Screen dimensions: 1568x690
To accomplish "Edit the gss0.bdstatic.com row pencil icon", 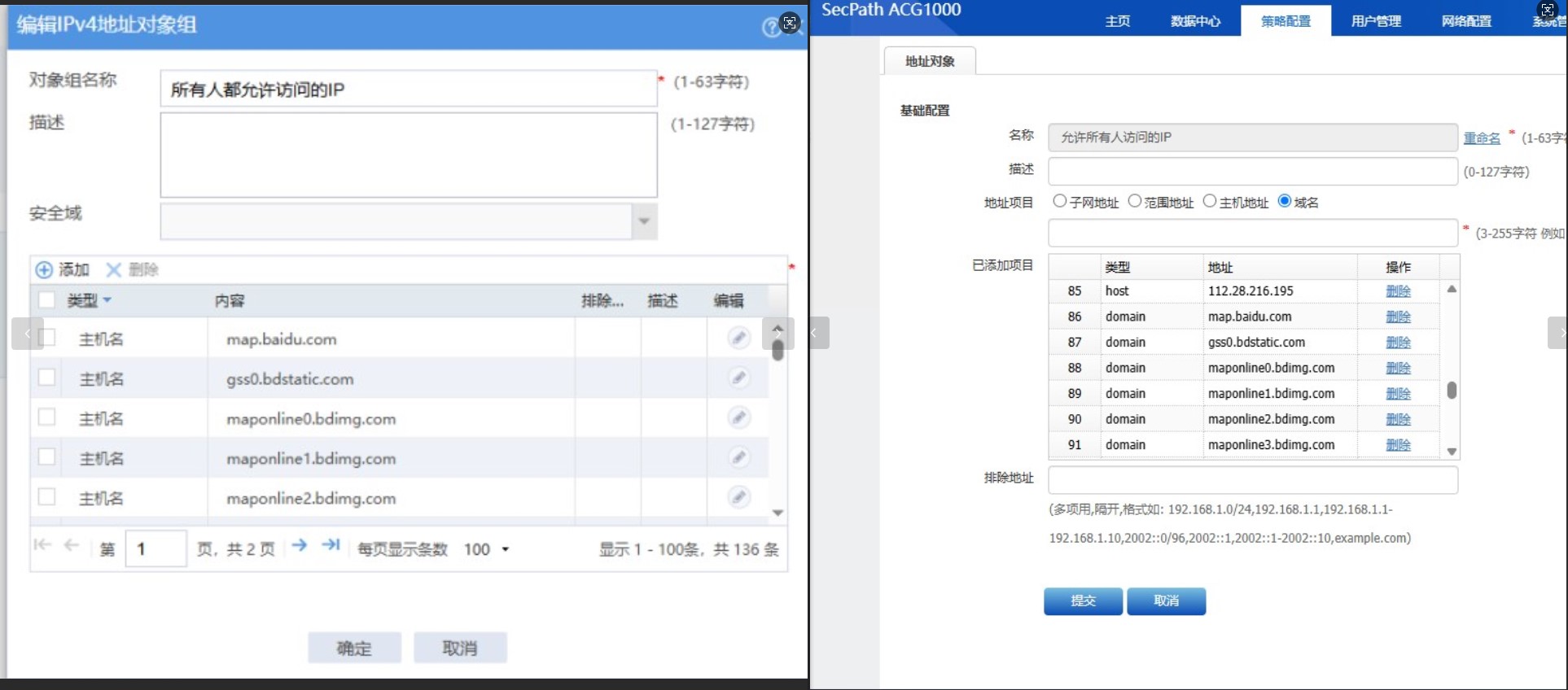I will click(738, 378).
